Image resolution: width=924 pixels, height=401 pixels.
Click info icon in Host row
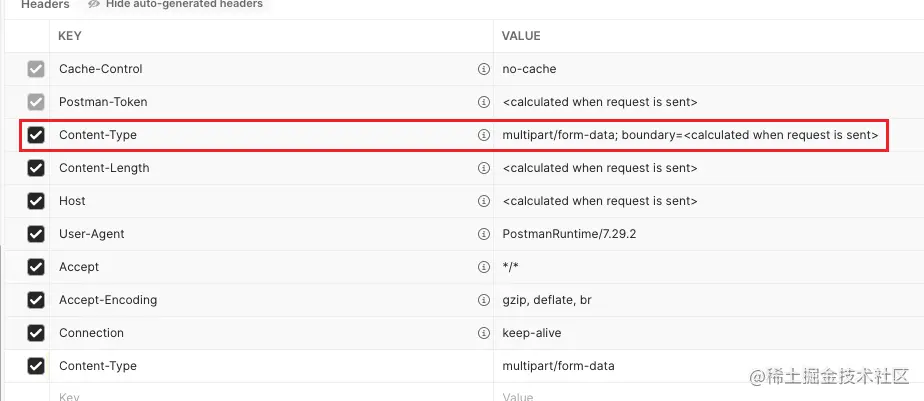(x=483, y=201)
